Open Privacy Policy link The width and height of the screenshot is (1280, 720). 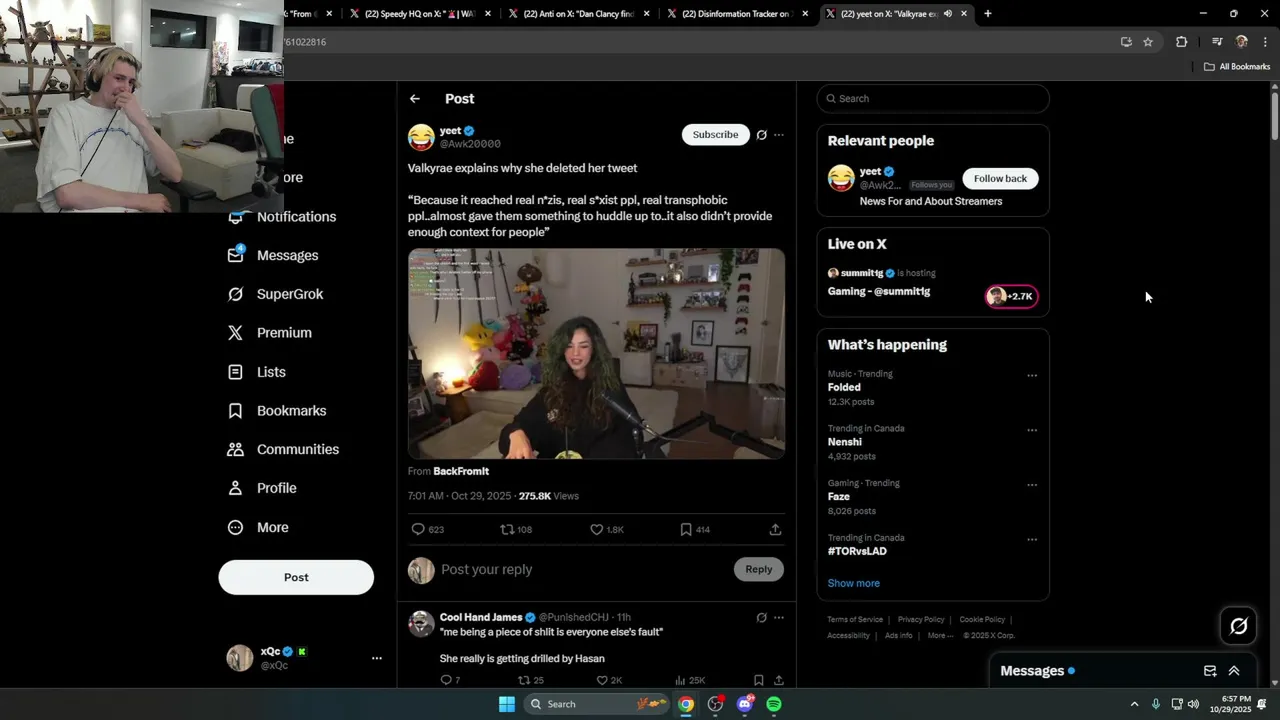coord(921,620)
